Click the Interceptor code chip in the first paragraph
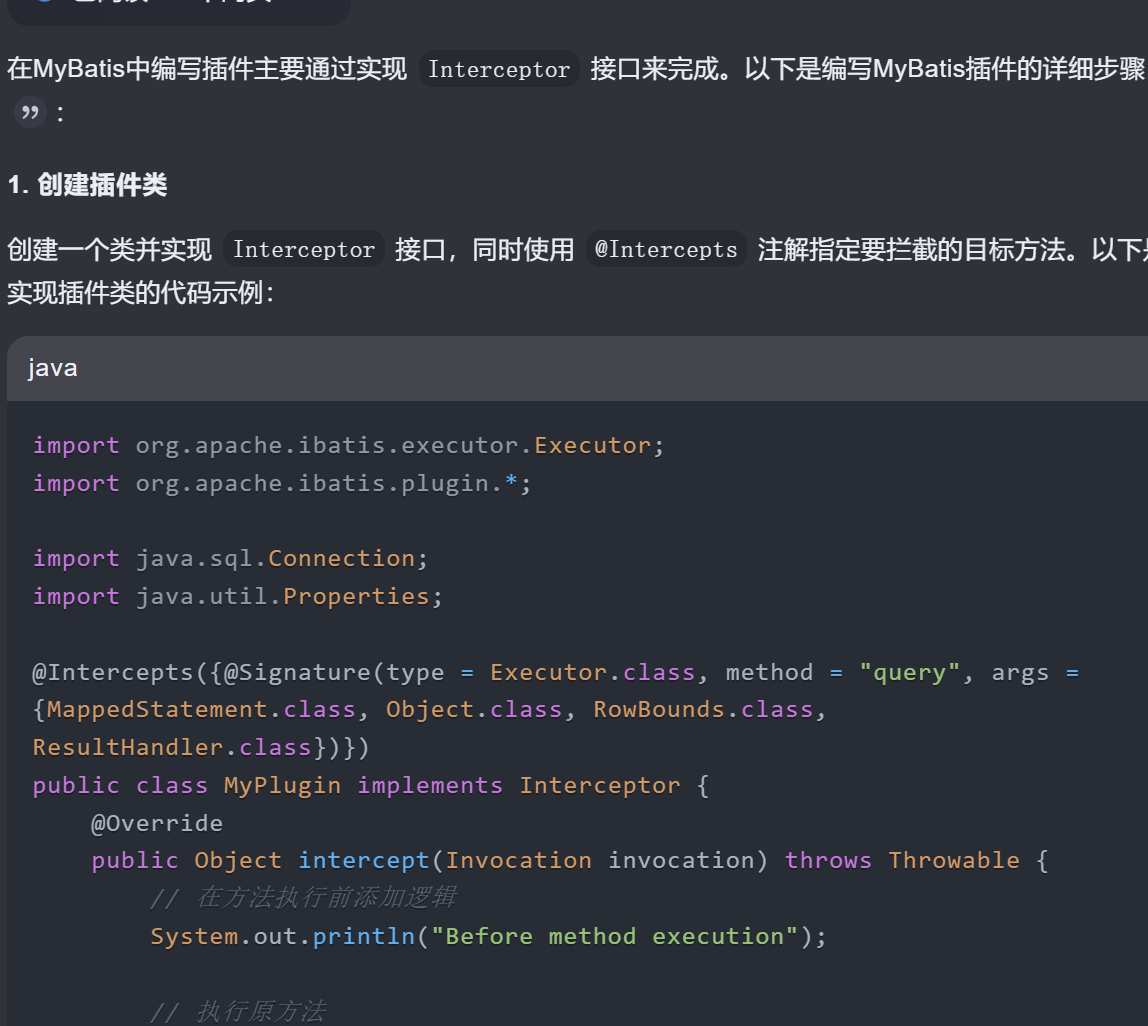 [498, 69]
